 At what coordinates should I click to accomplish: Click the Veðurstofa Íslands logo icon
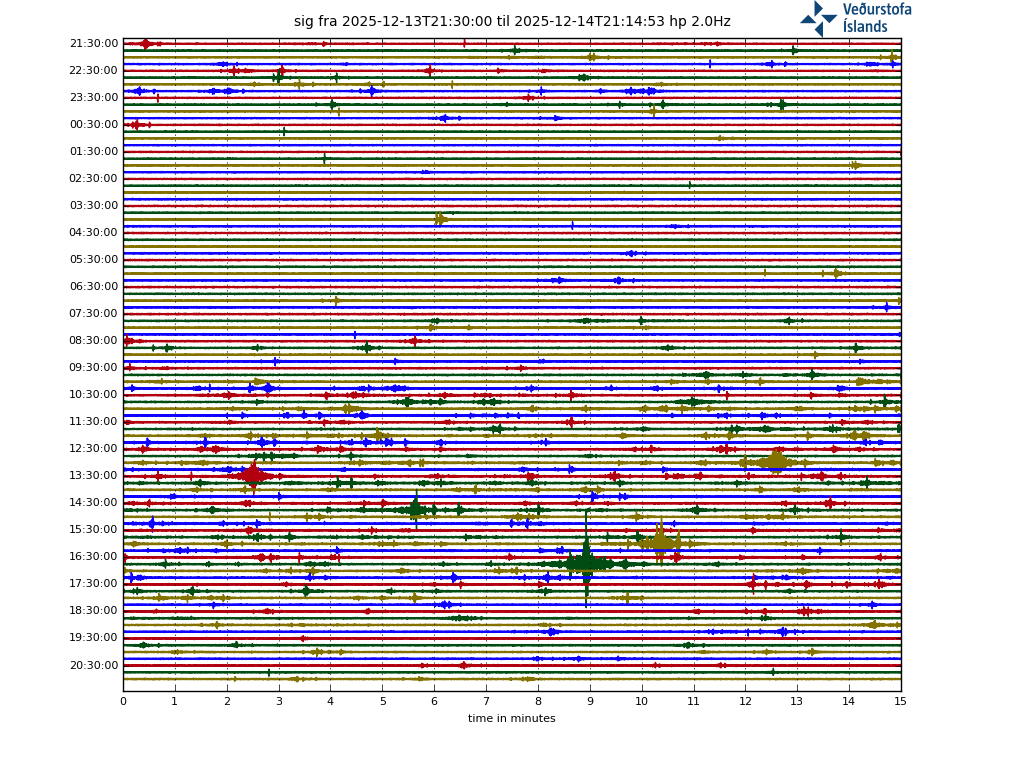pos(818,18)
